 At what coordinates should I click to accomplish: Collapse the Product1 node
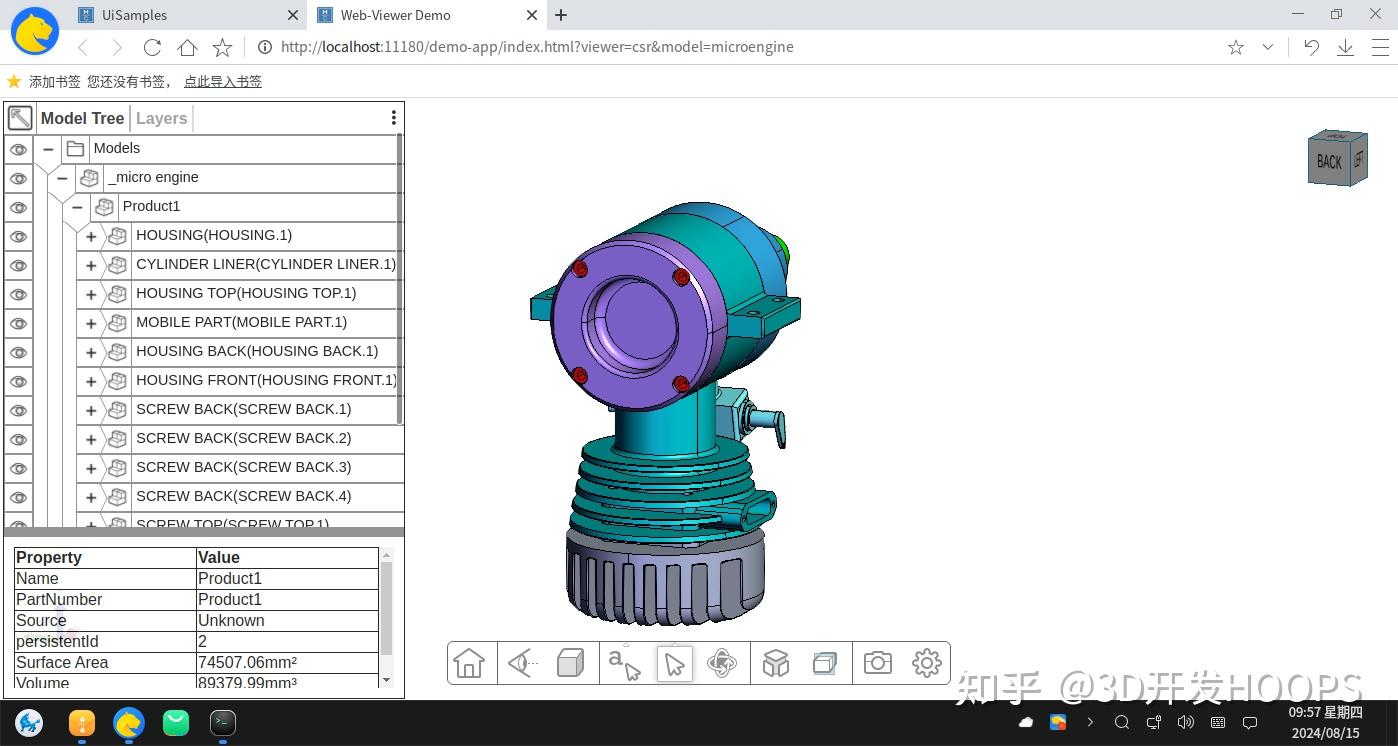click(x=77, y=207)
